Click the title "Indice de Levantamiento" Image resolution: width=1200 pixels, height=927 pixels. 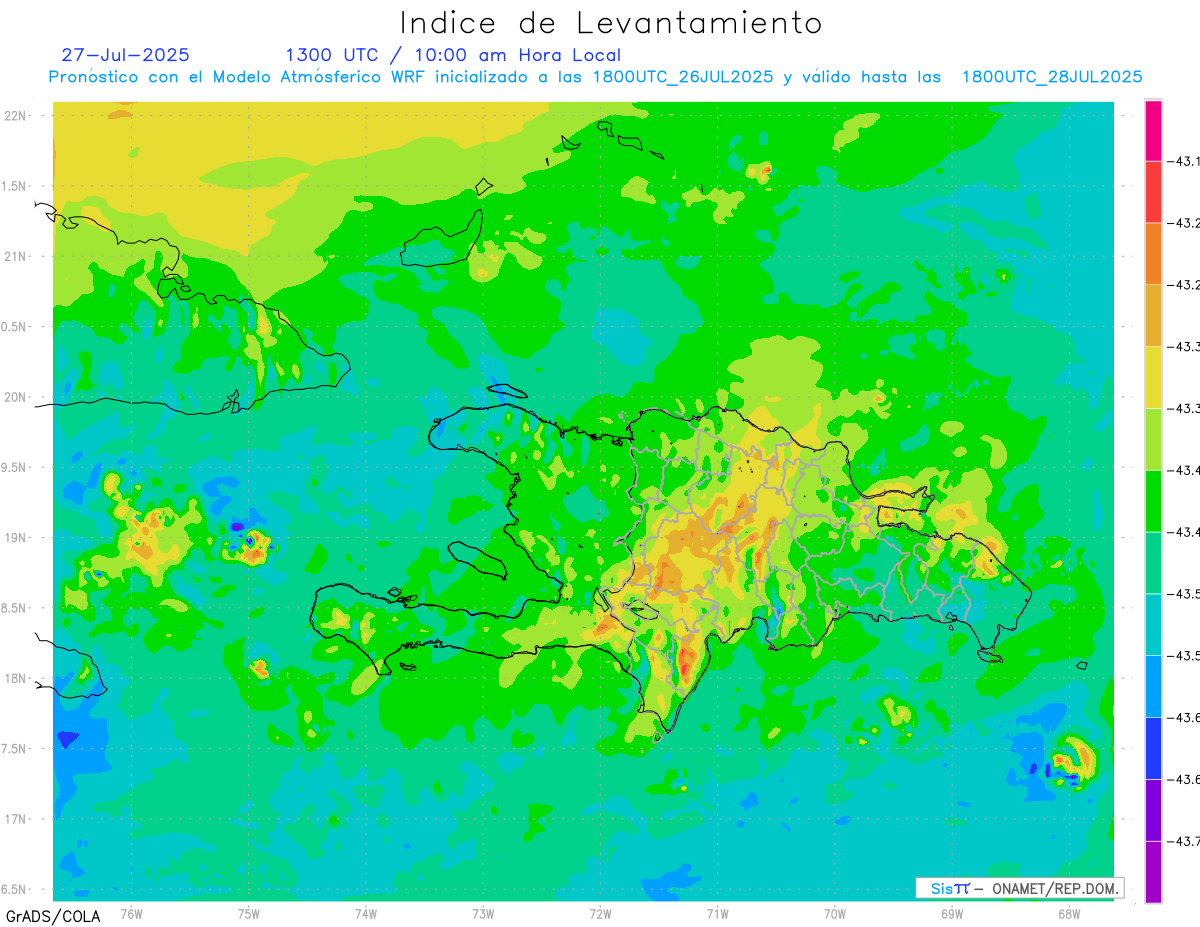[611, 22]
